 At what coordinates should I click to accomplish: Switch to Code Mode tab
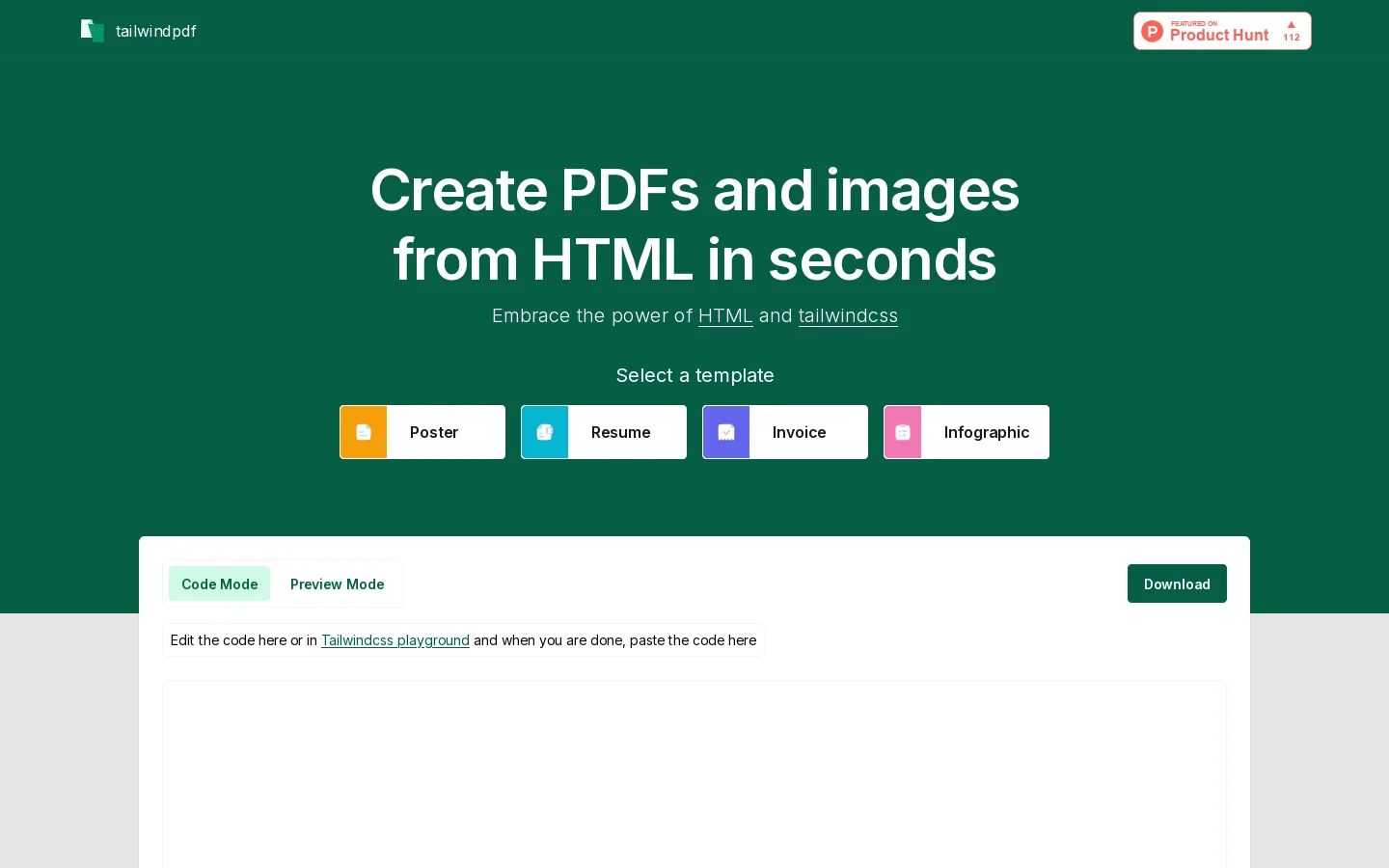[220, 583]
